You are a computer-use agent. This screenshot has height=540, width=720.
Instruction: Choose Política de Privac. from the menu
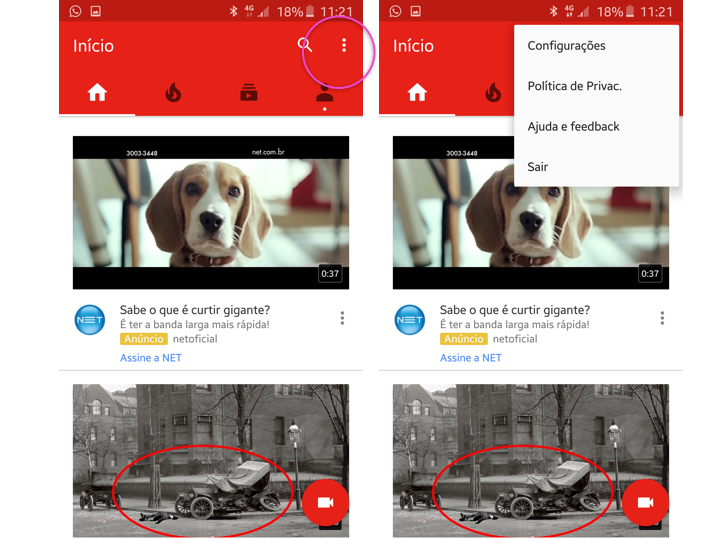click(596, 86)
